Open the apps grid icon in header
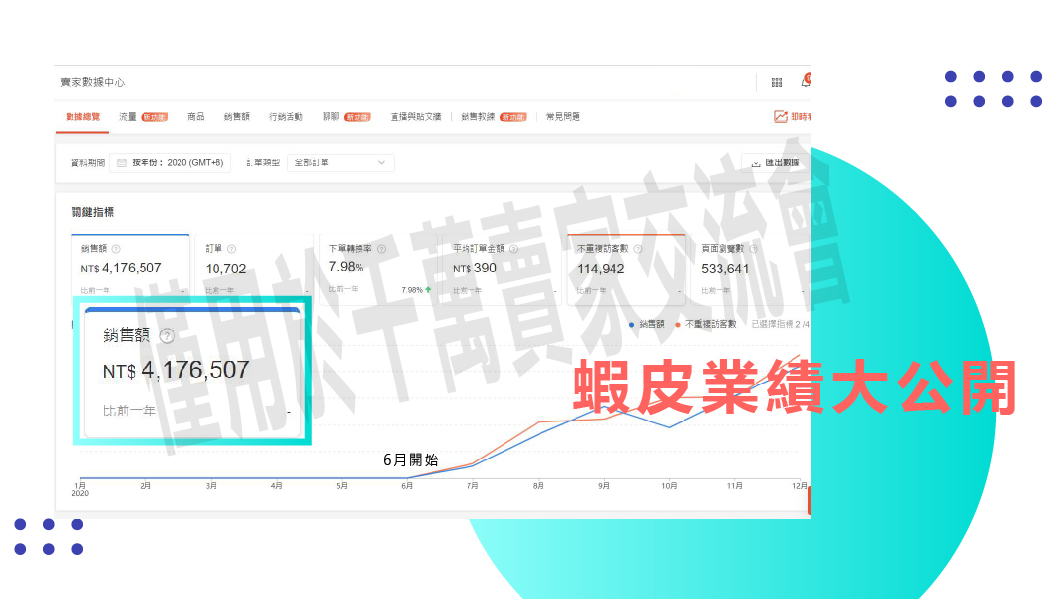The image size is (1053, 599). [777, 82]
